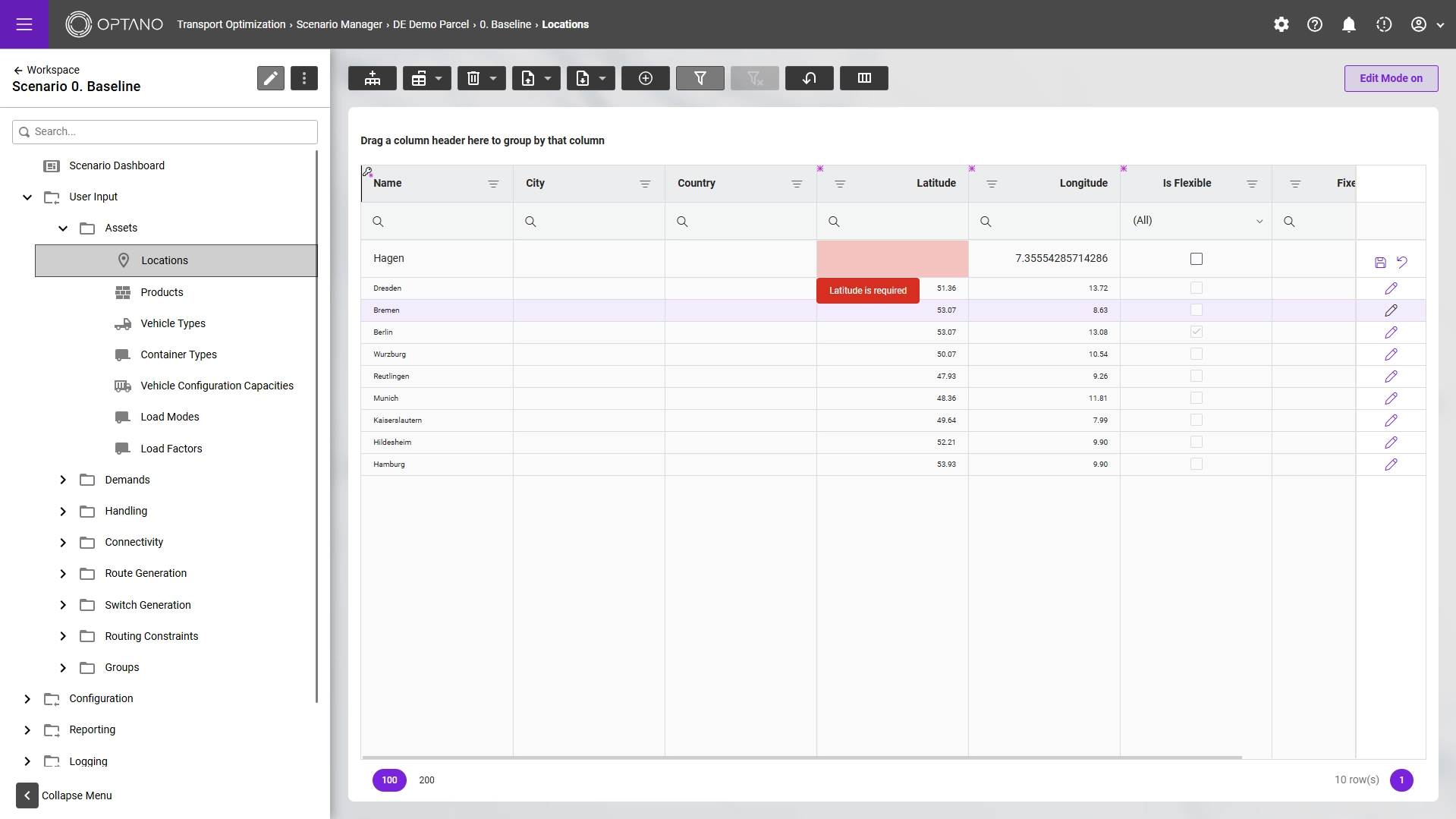Open the Scenario Dashboard item

point(117,165)
